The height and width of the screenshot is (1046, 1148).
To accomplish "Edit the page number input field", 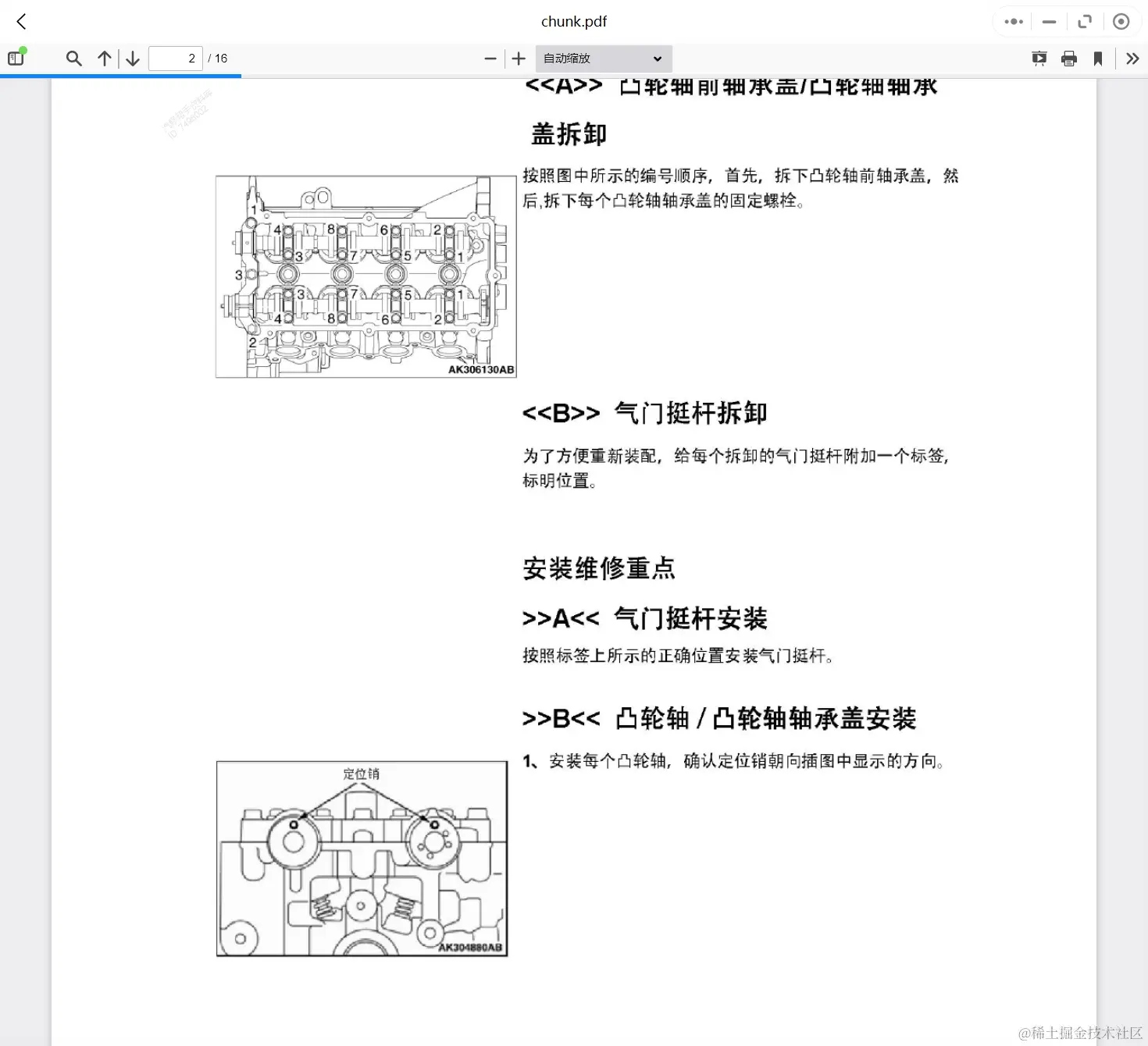I will pos(175,58).
